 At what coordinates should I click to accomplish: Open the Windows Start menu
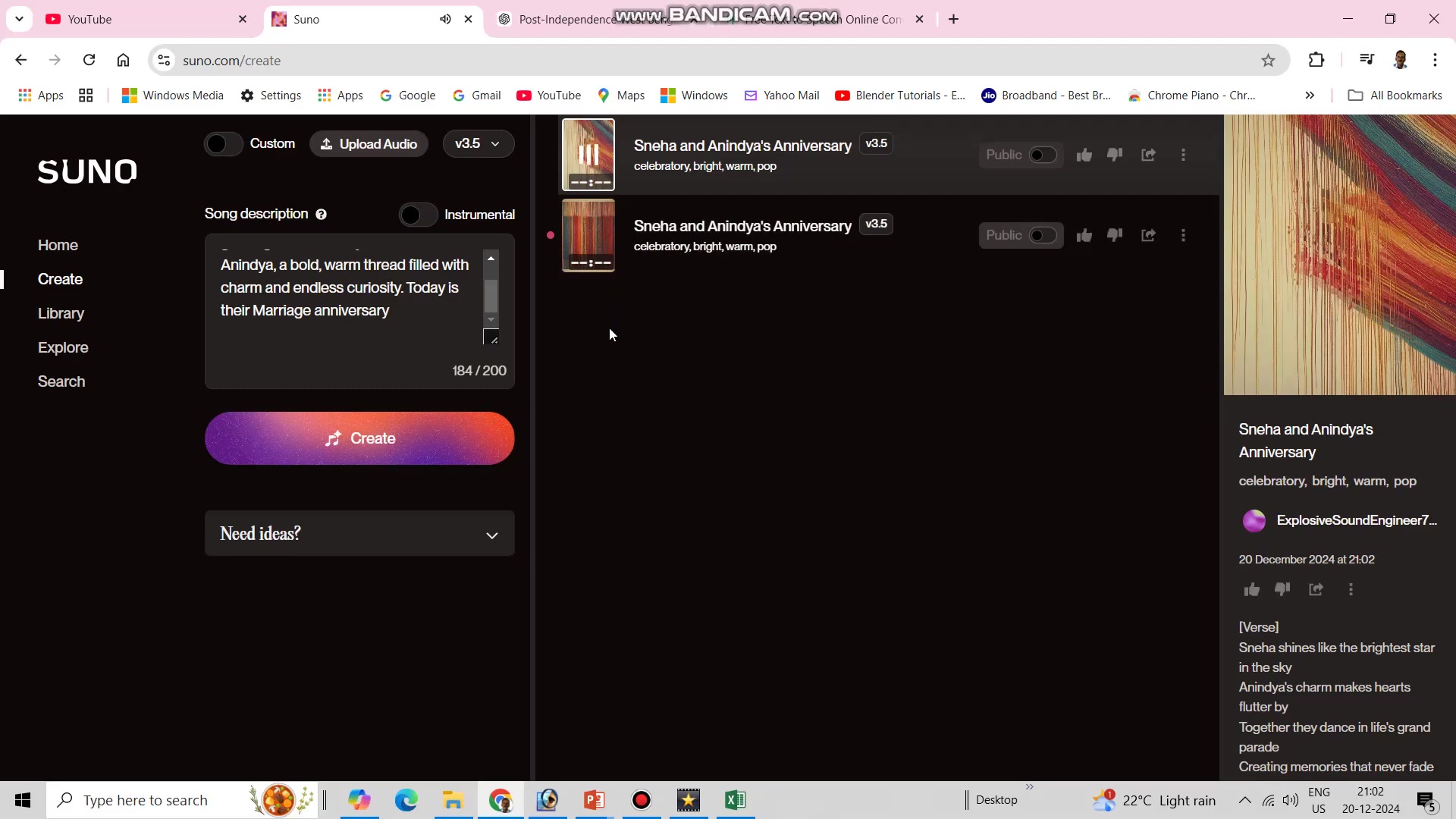click(23, 800)
